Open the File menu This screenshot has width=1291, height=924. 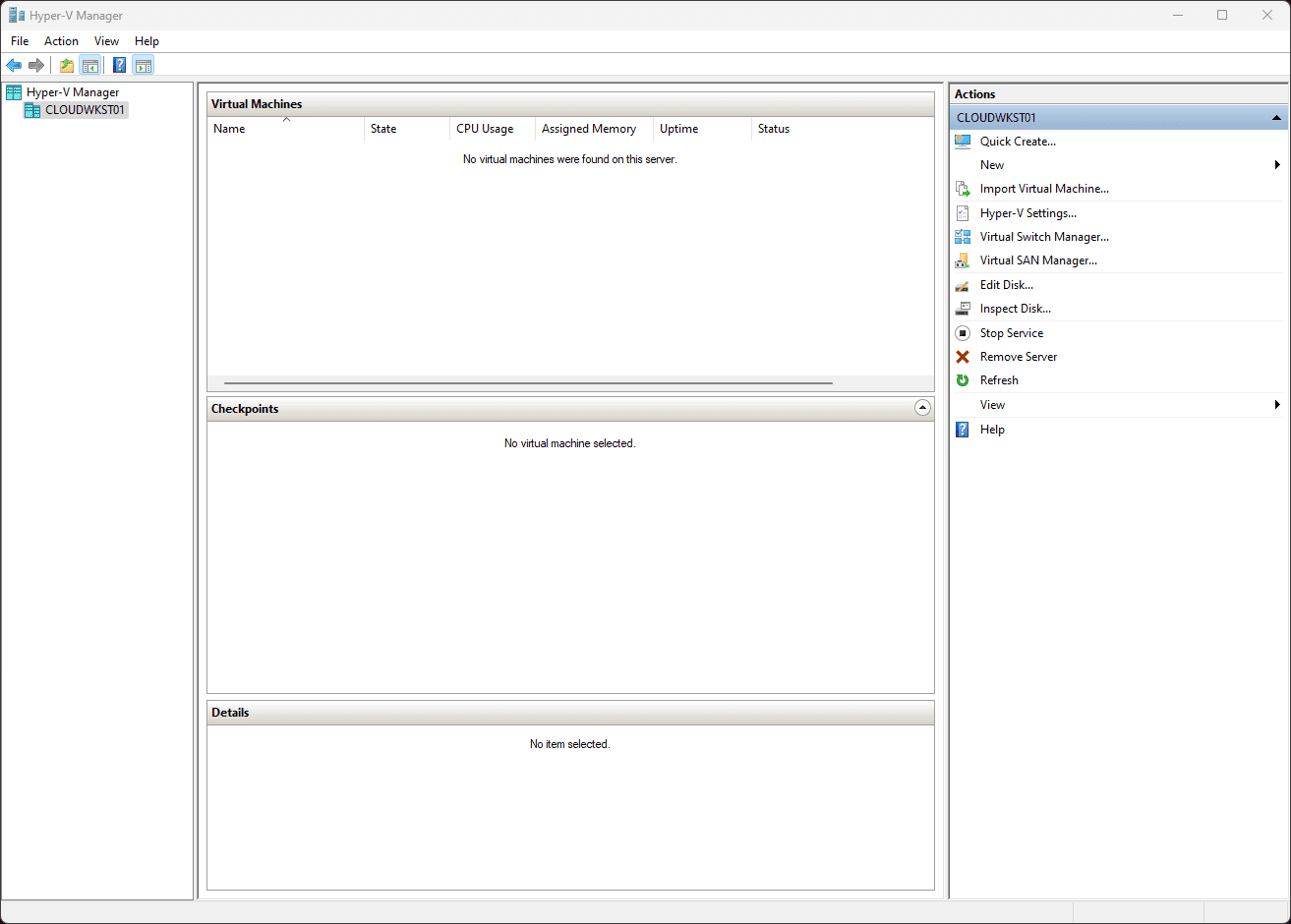click(x=20, y=41)
